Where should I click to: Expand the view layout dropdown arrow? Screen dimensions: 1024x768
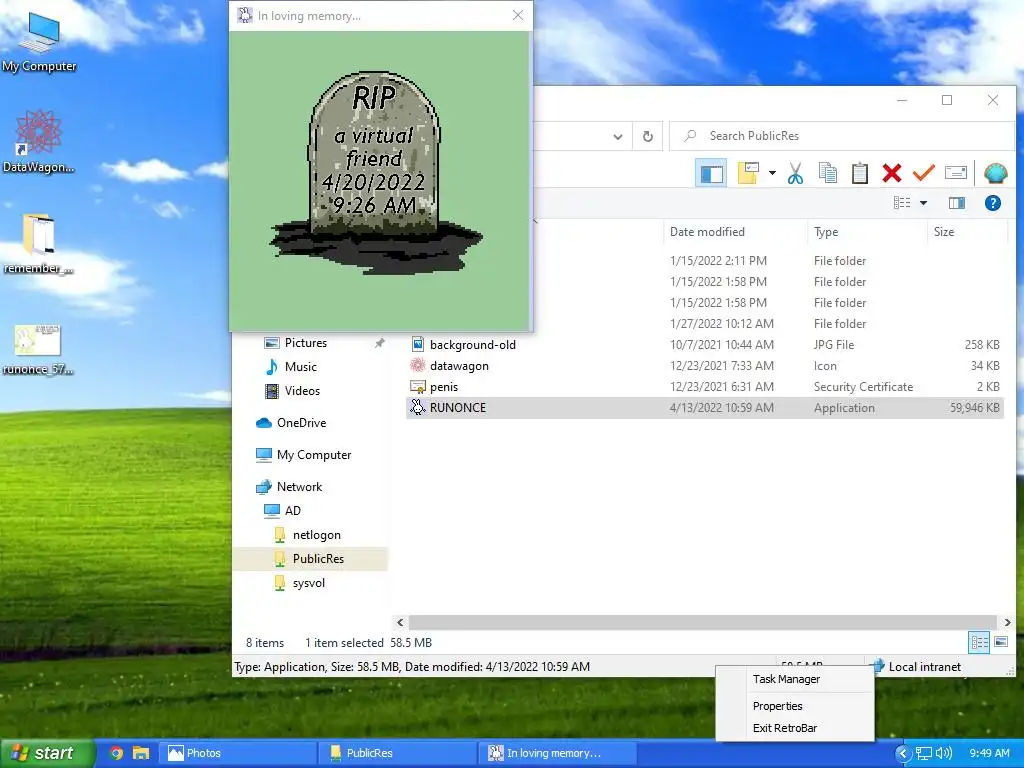[x=923, y=203]
